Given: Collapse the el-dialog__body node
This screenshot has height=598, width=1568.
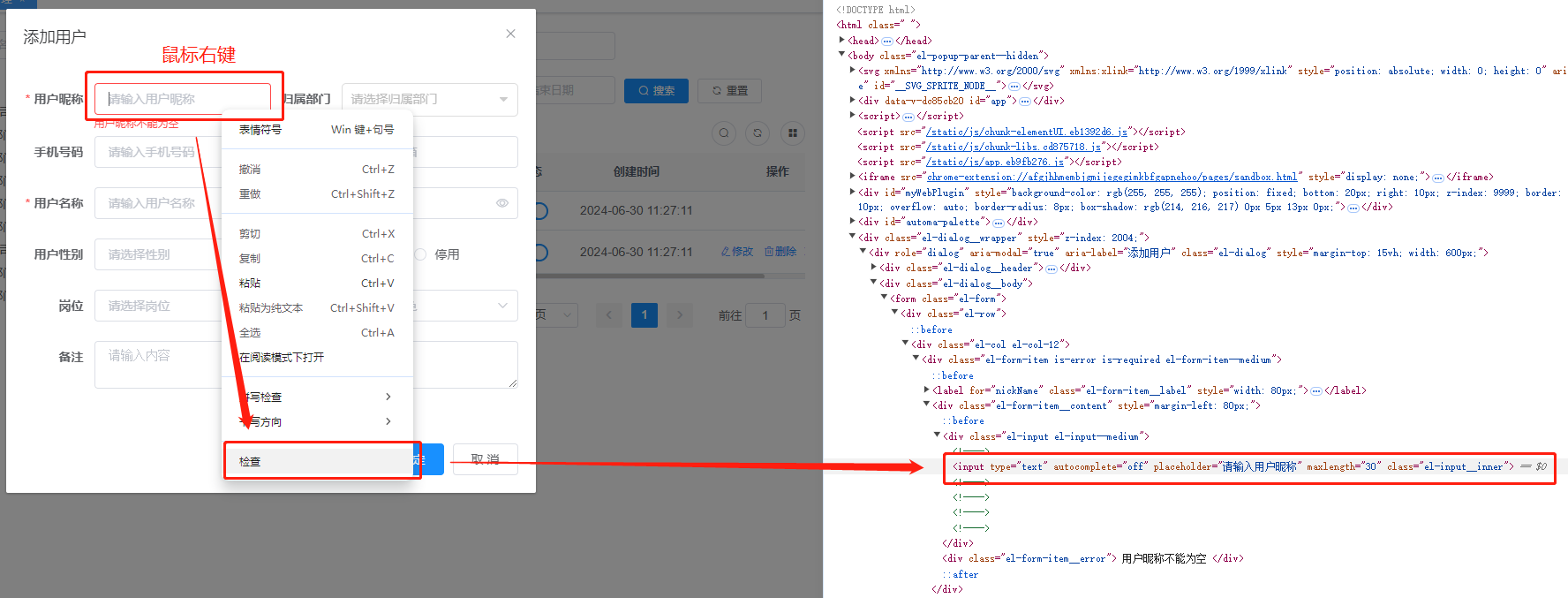Looking at the screenshot, I should pos(873,283).
